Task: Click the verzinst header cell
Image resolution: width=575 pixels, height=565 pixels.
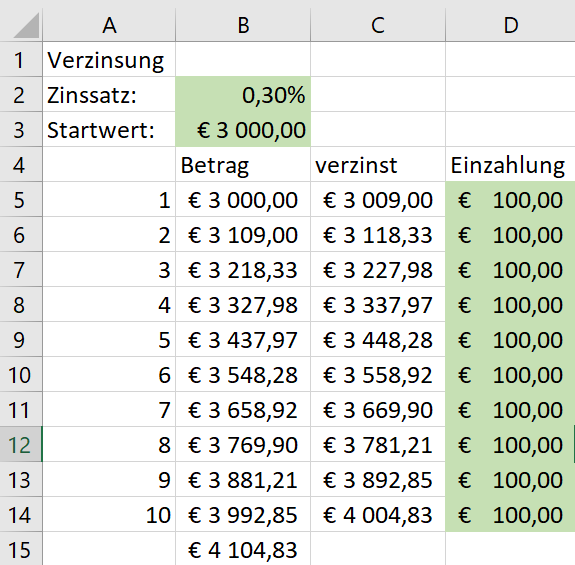Action: click(x=378, y=165)
